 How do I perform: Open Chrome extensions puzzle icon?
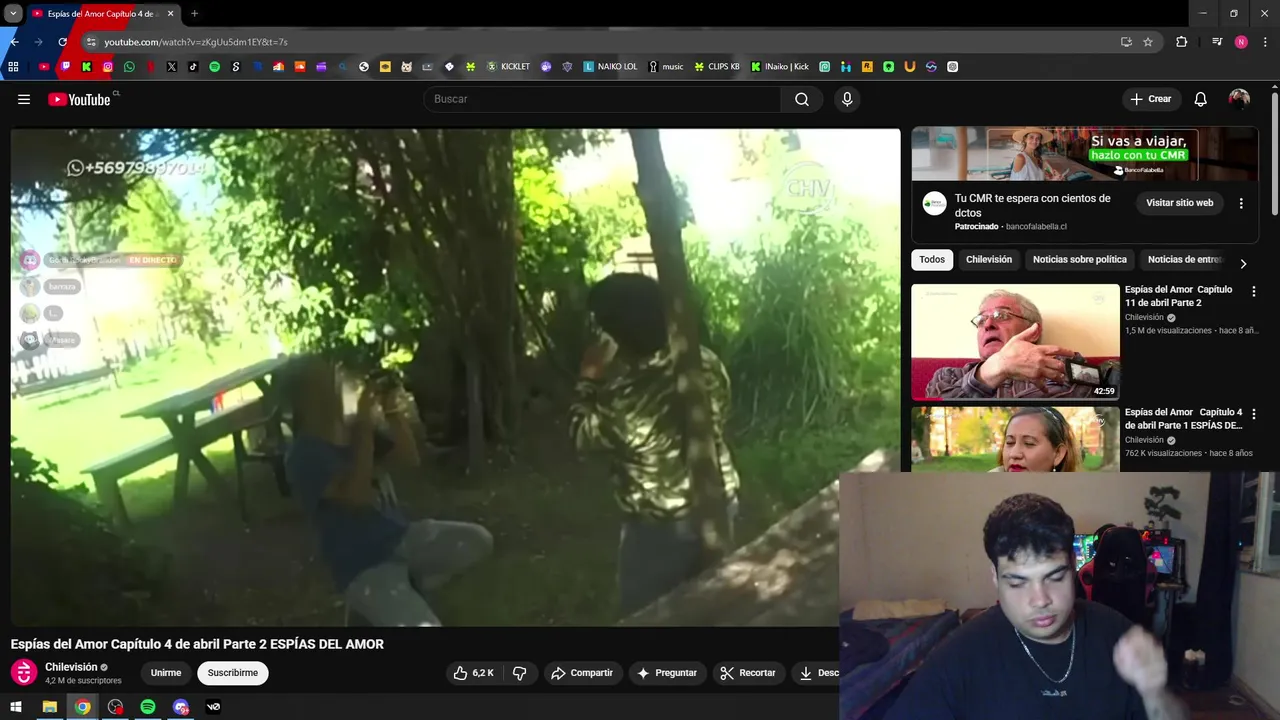coord(1182,42)
